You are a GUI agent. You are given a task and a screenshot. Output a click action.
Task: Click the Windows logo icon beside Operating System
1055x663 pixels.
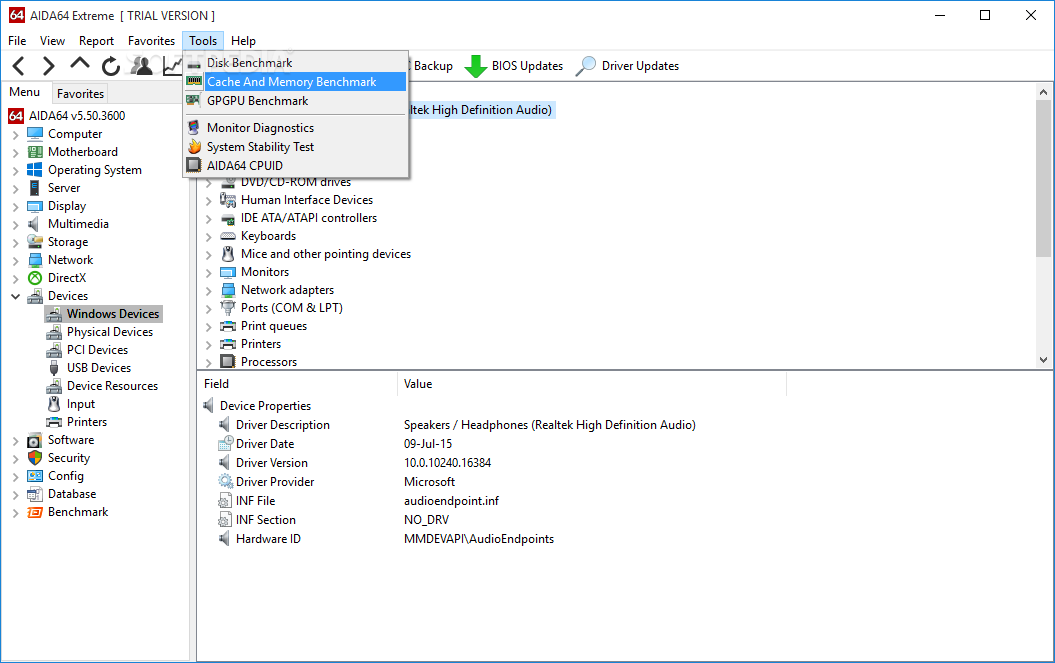(x=35, y=170)
